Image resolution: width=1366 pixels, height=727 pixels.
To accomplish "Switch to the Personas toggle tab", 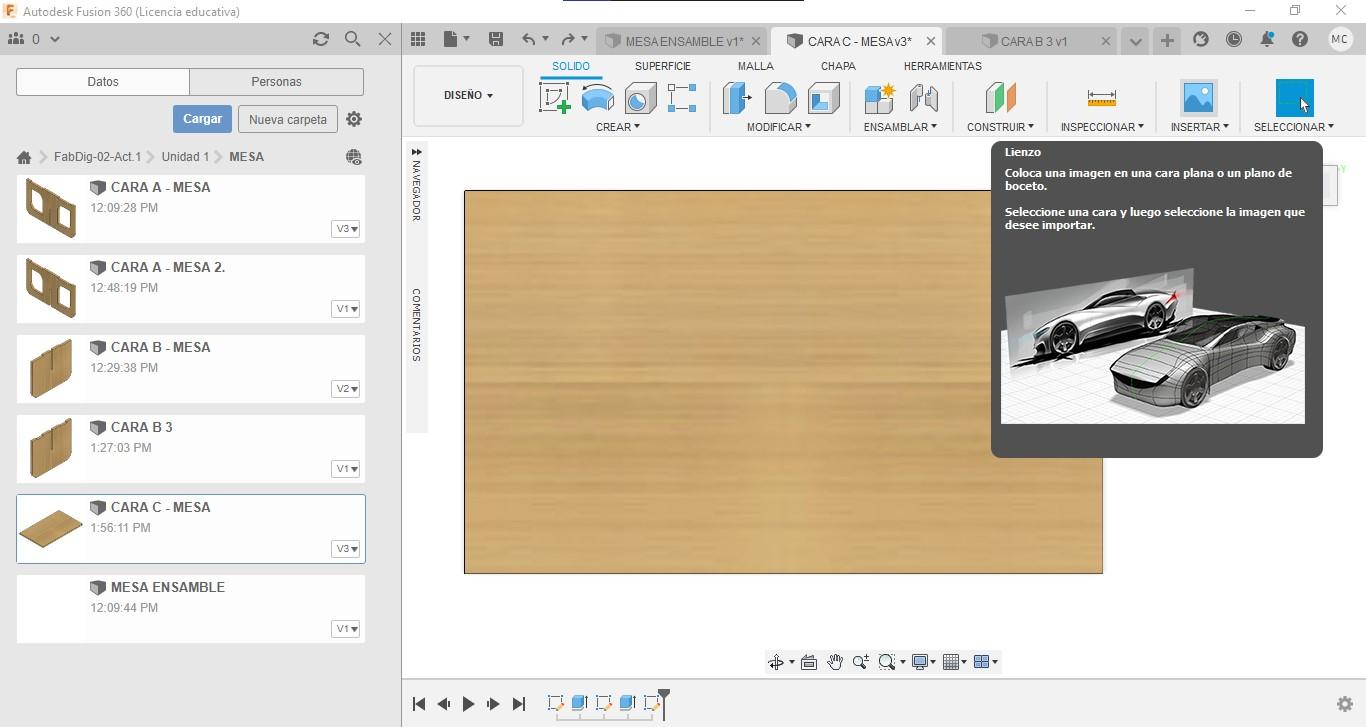I will [x=276, y=82].
